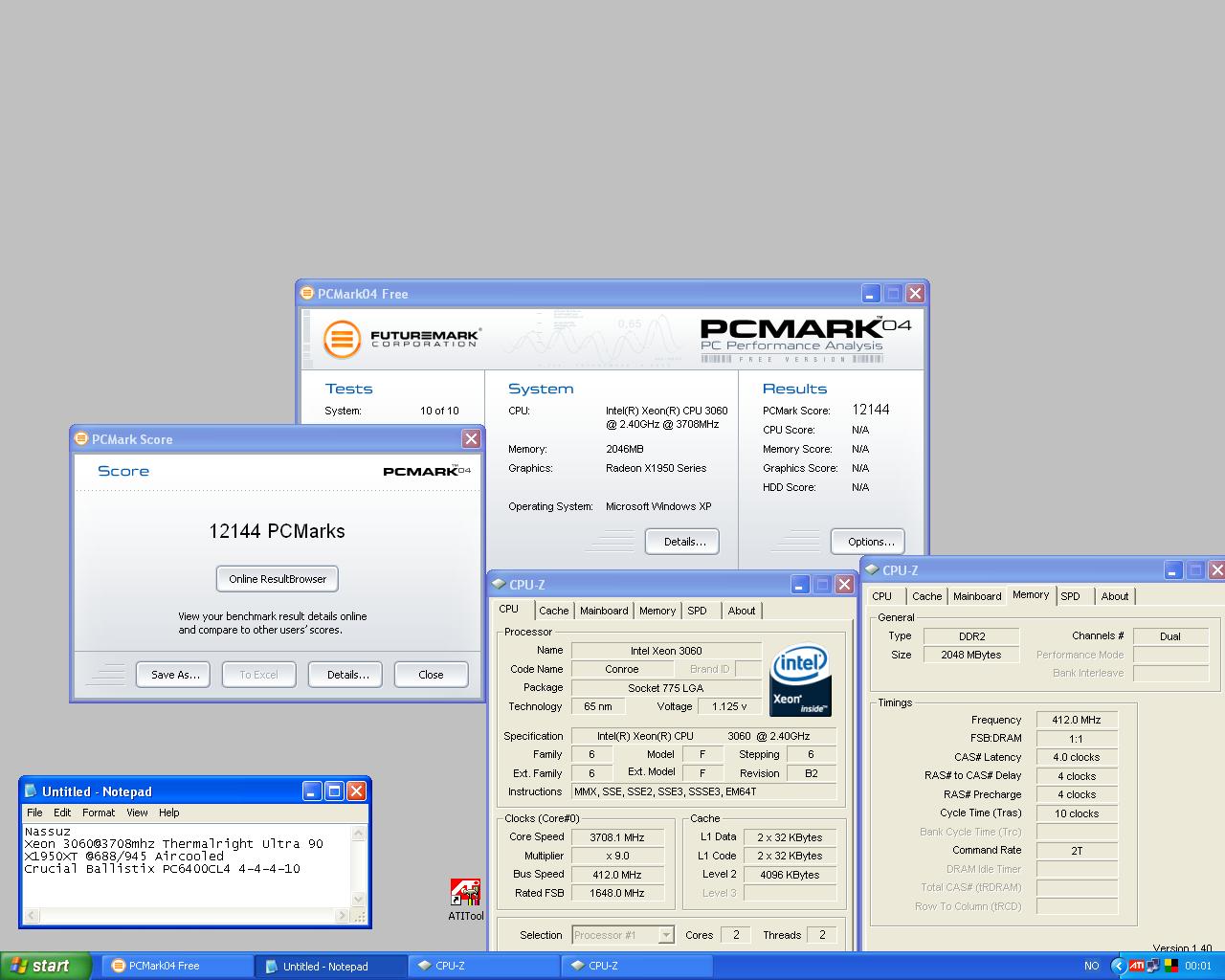Click the Intel Xeon inside logo
This screenshot has height=980, width=1225.
click(x=800, y=679)
